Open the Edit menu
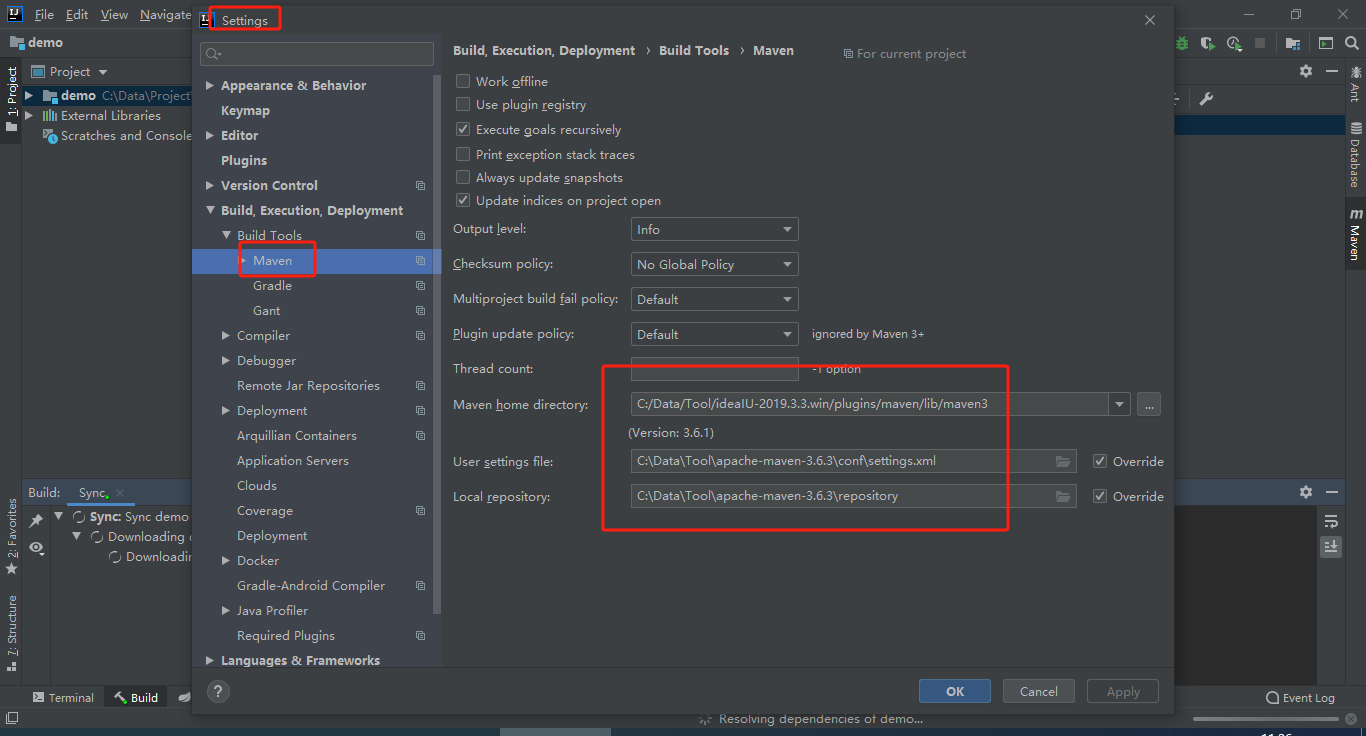The image size is (1366, 736). pos(77,15)
